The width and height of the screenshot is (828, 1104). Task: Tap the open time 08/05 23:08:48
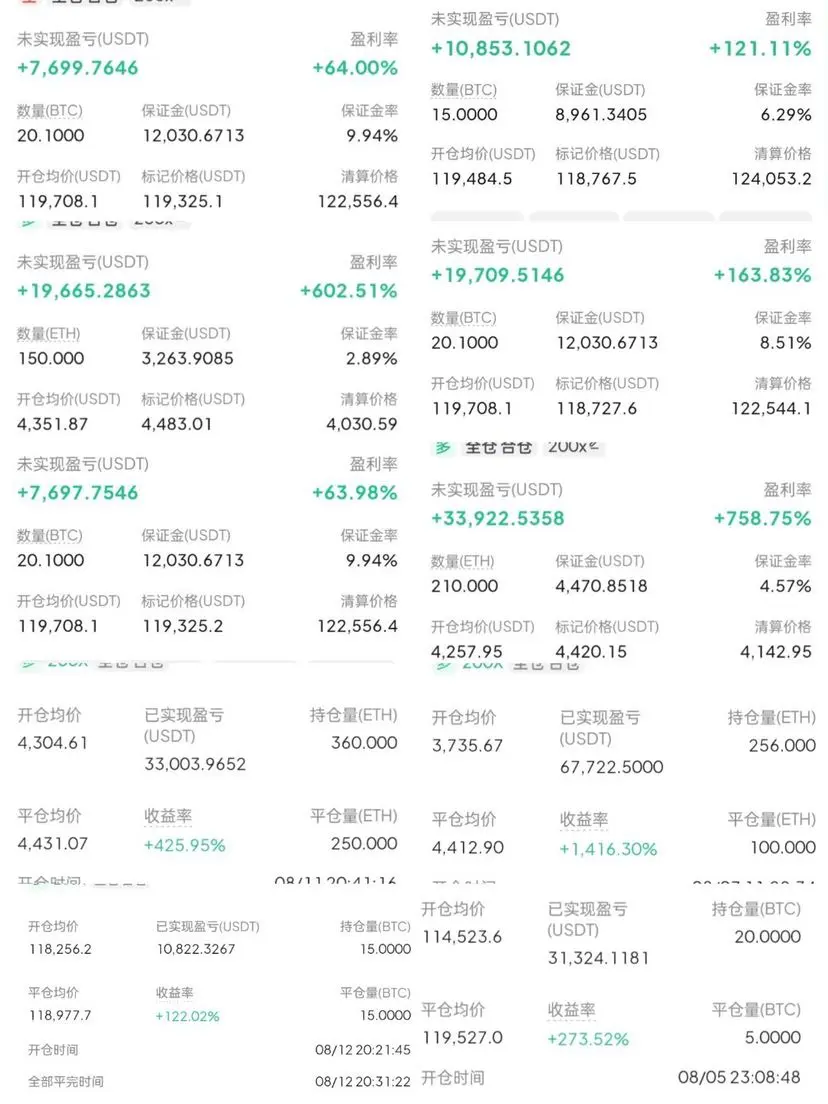pyautogui.click(x=739, y=1077)
